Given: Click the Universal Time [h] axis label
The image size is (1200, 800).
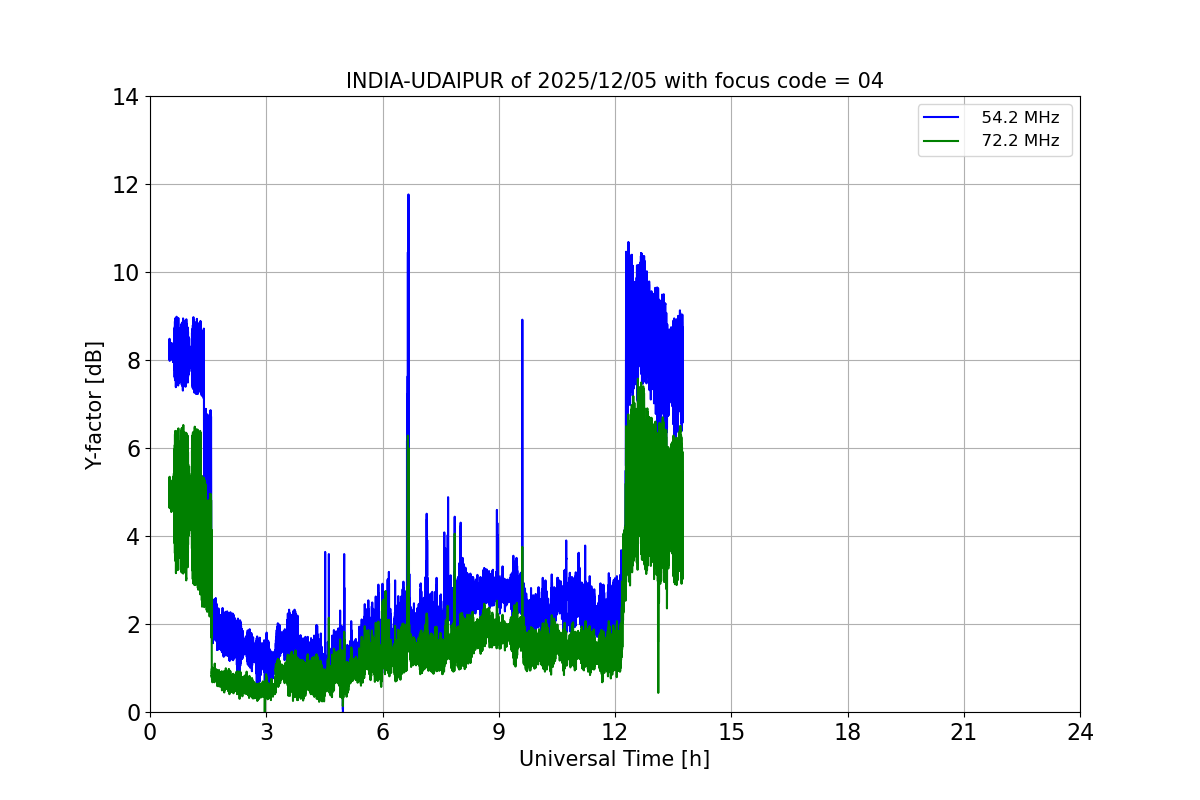Looking at the screenshot, I should [614, 759].
